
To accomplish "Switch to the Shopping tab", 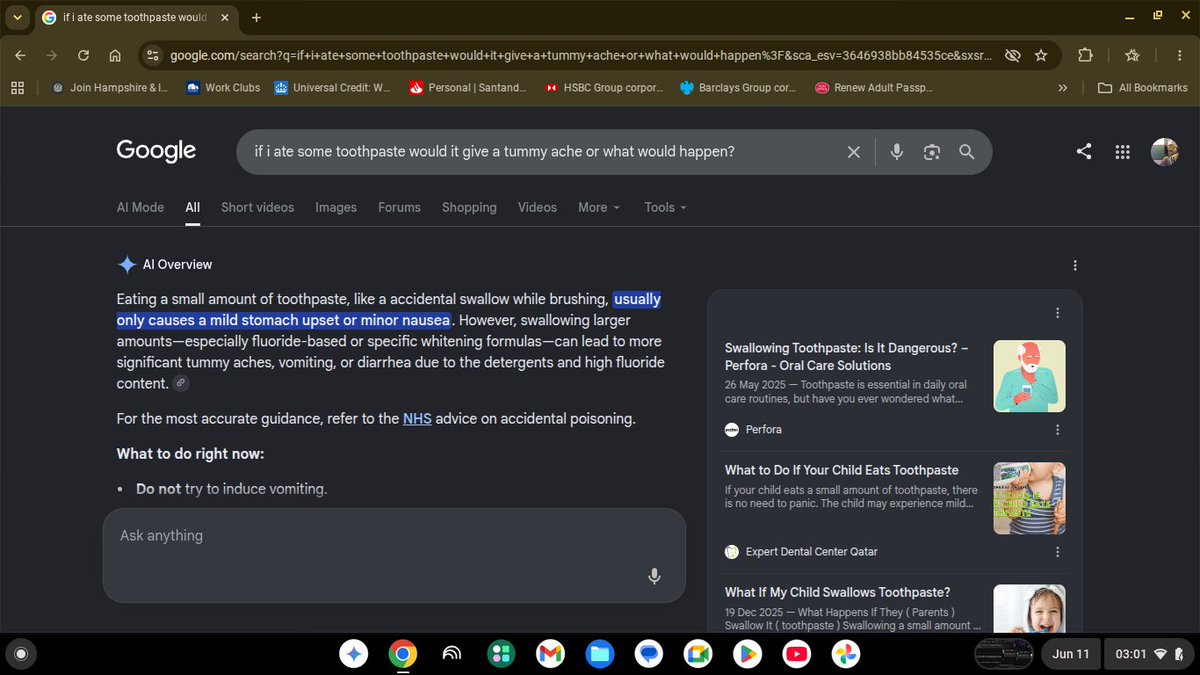I will [469, 207].
